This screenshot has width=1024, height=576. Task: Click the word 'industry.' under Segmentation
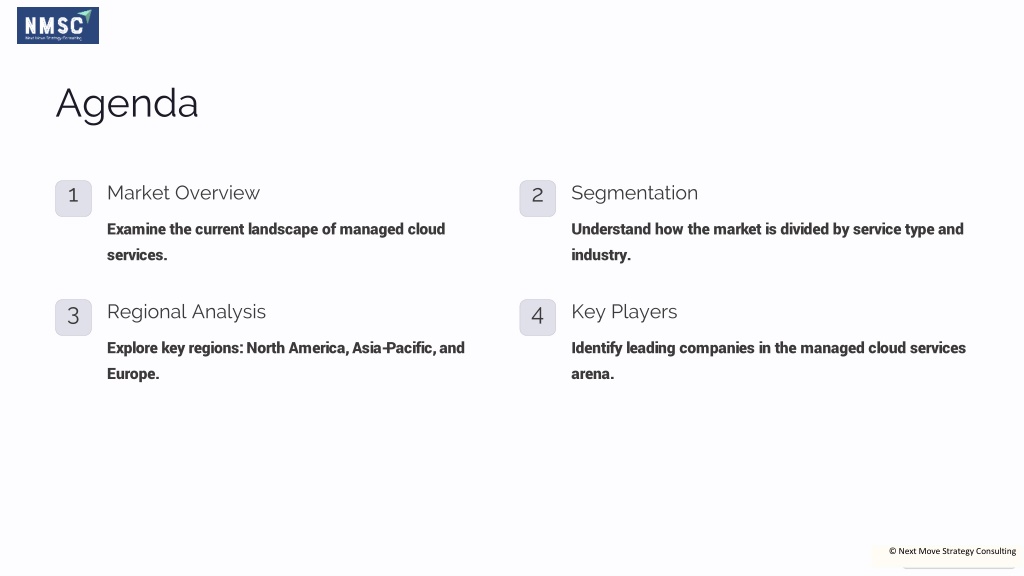click(601, 255)
